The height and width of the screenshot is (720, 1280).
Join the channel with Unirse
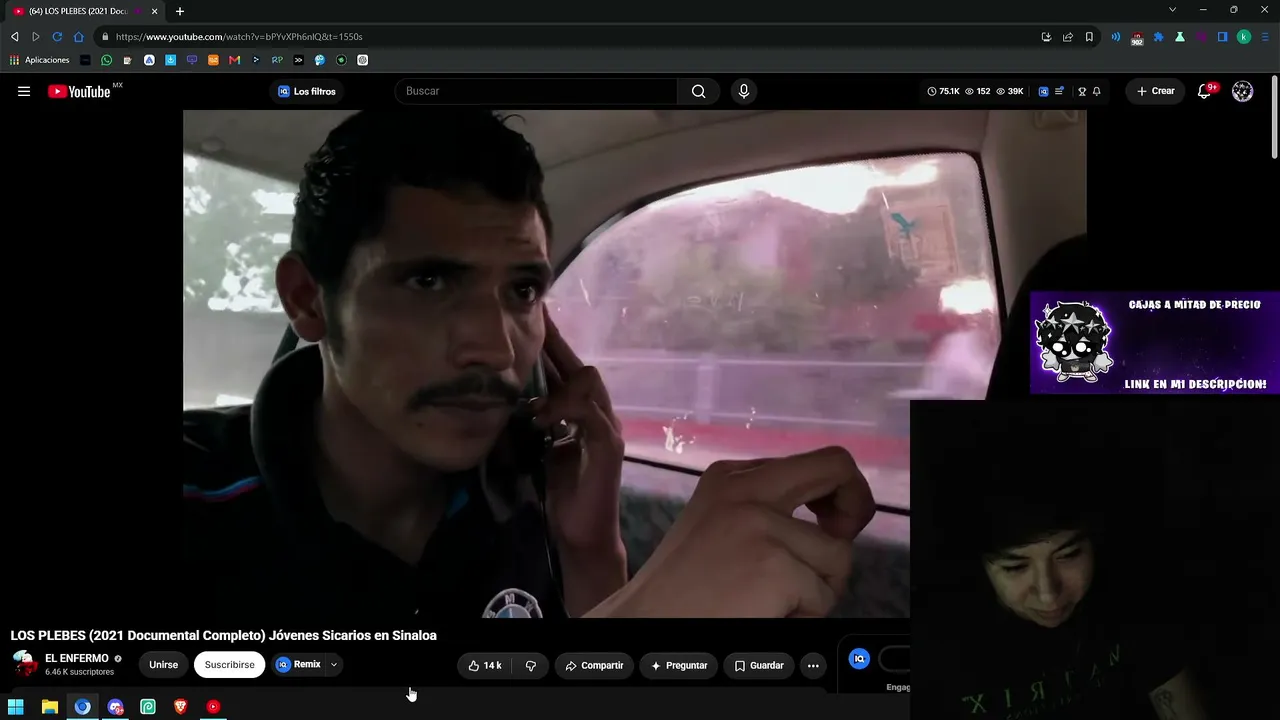(163, 665)
